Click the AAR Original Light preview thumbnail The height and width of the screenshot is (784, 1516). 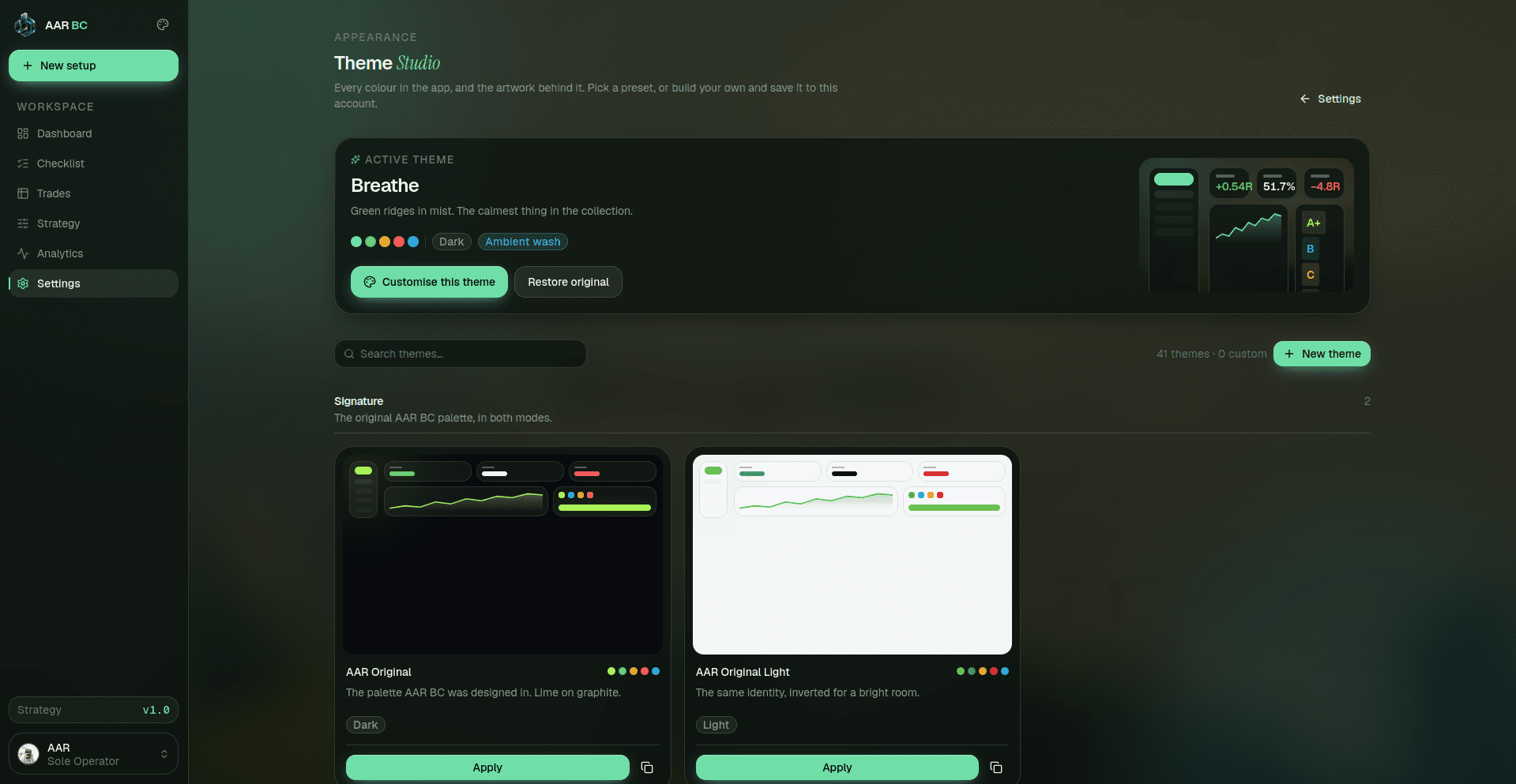coord(852,554)
